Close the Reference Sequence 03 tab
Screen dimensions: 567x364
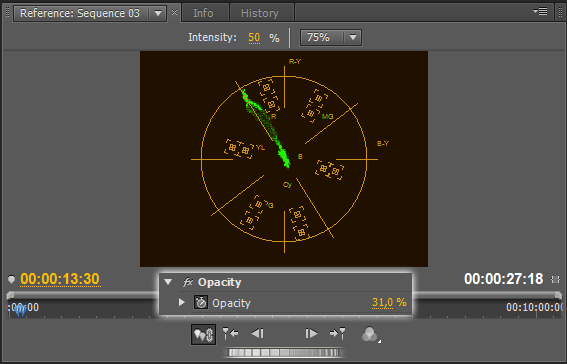(x=174, y=13)
